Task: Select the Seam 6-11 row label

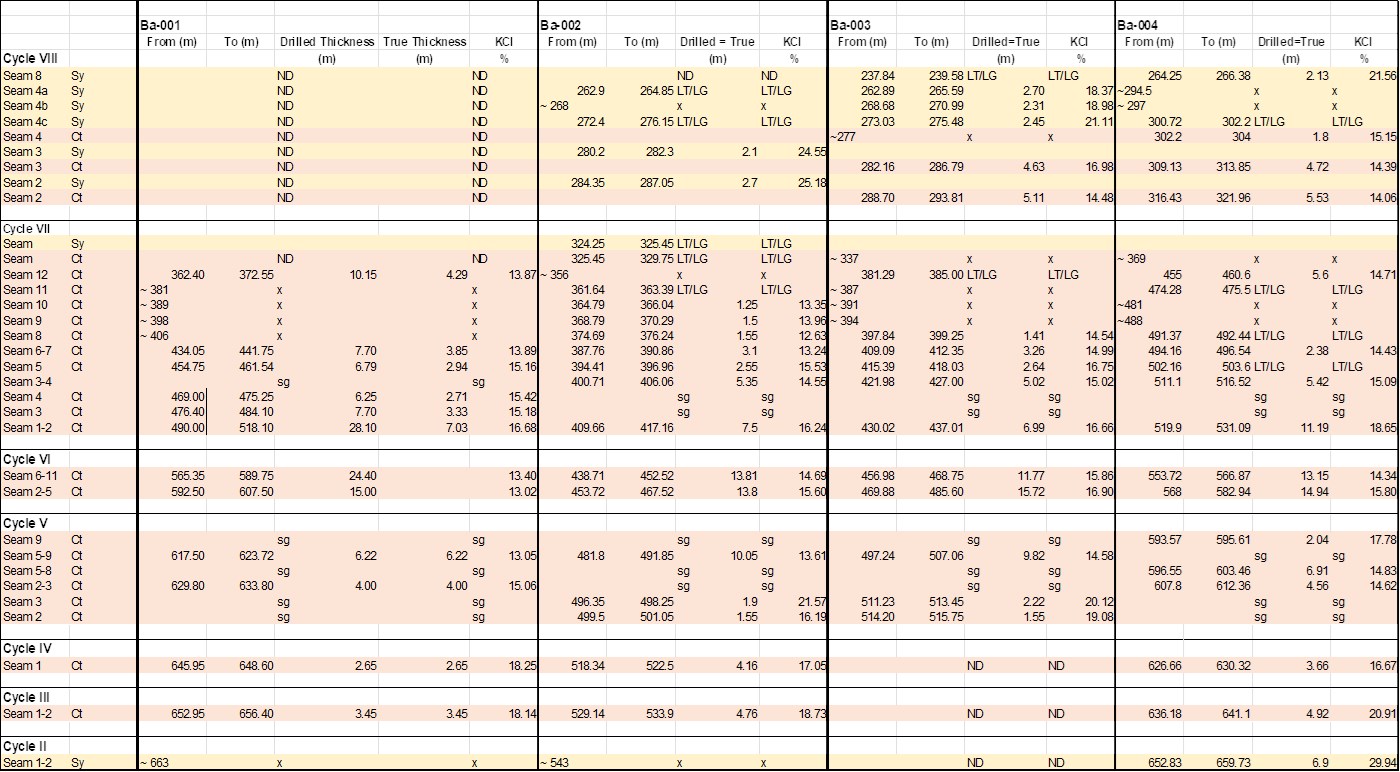Action: [32, 476]
